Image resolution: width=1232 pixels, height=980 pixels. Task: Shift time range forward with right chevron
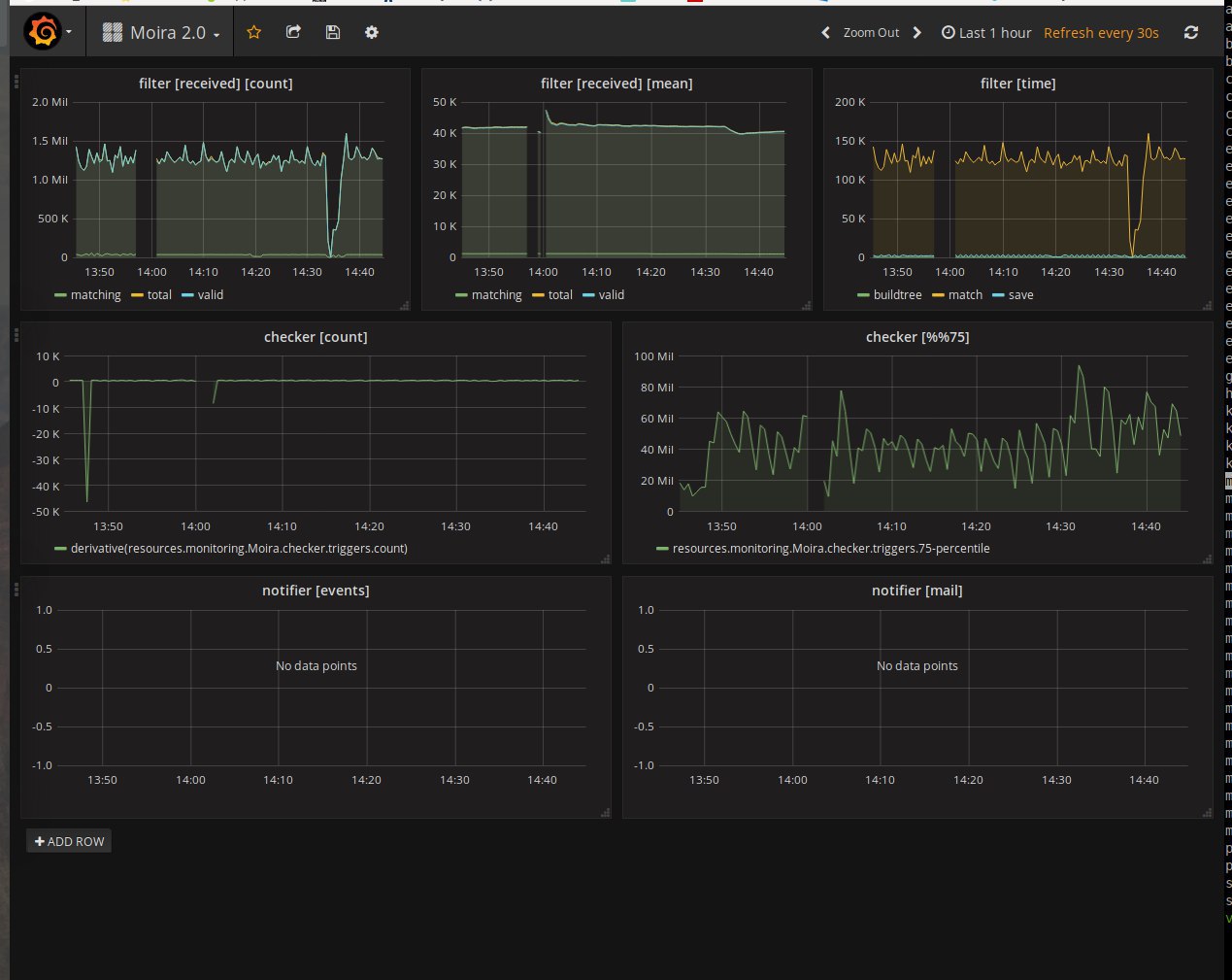point(916,32)
